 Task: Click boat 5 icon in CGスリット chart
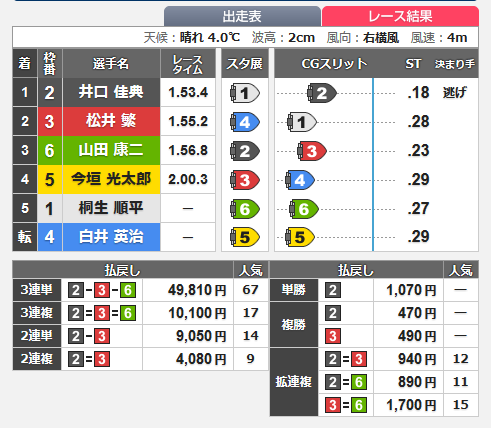[x=300, y=237]
